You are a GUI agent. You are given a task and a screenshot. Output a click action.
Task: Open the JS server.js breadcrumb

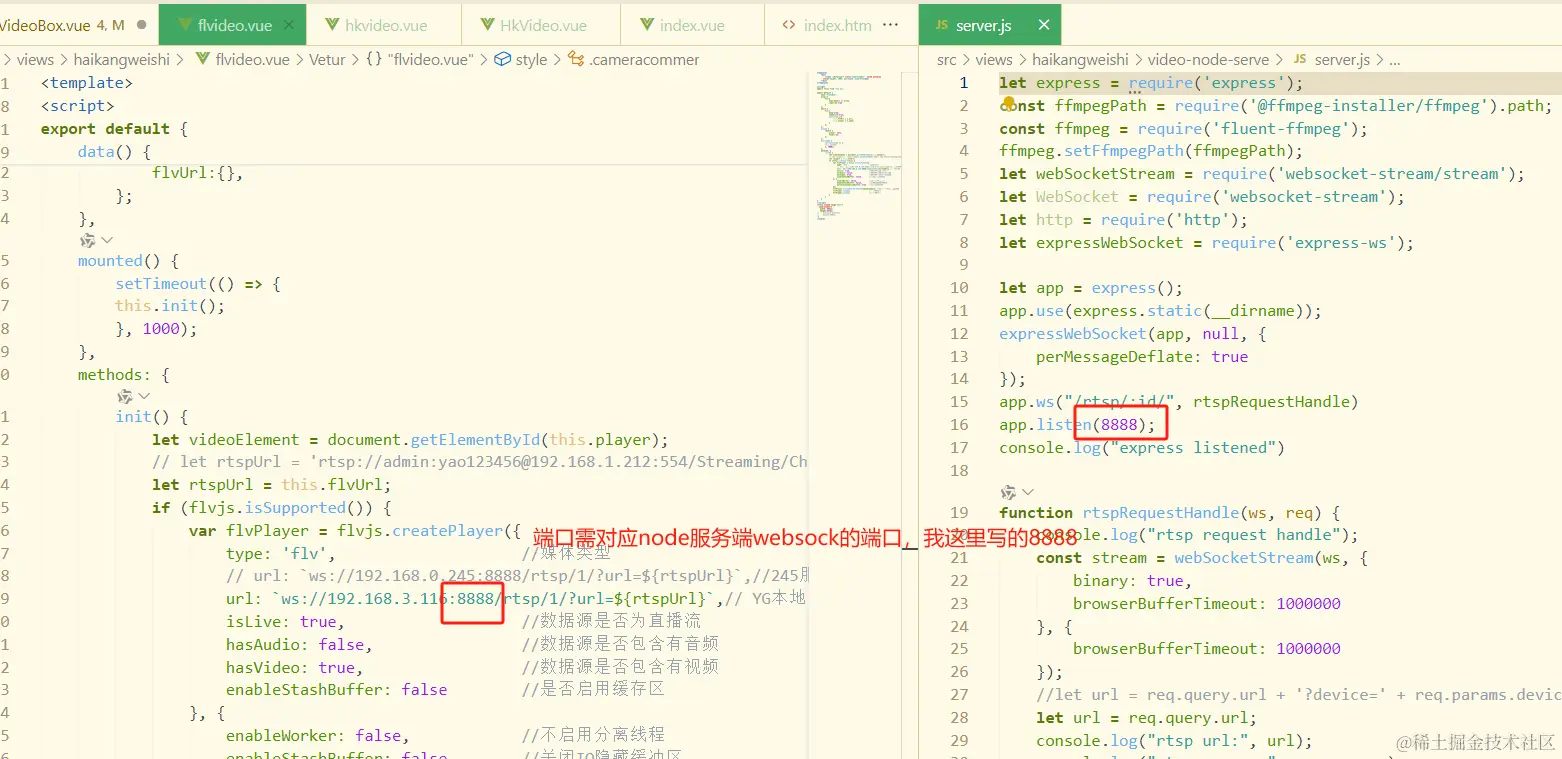point(1333,60)
